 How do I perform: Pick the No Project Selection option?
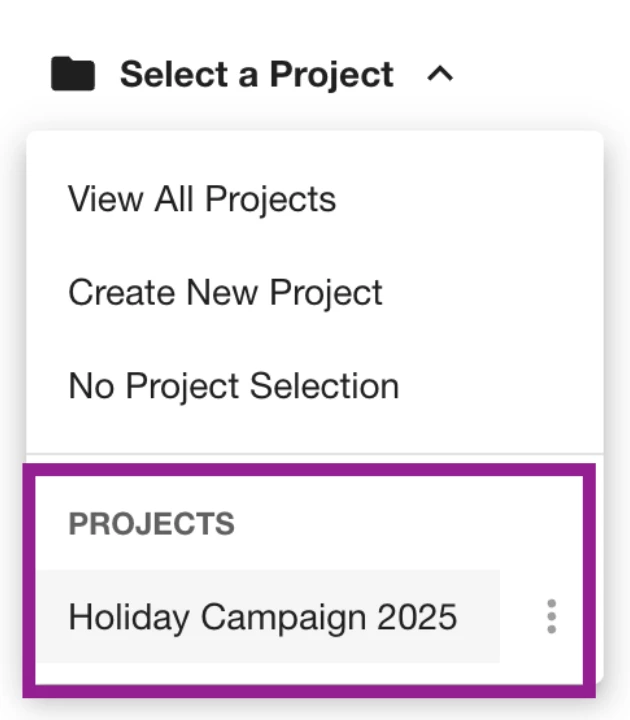tap(233, 386)
